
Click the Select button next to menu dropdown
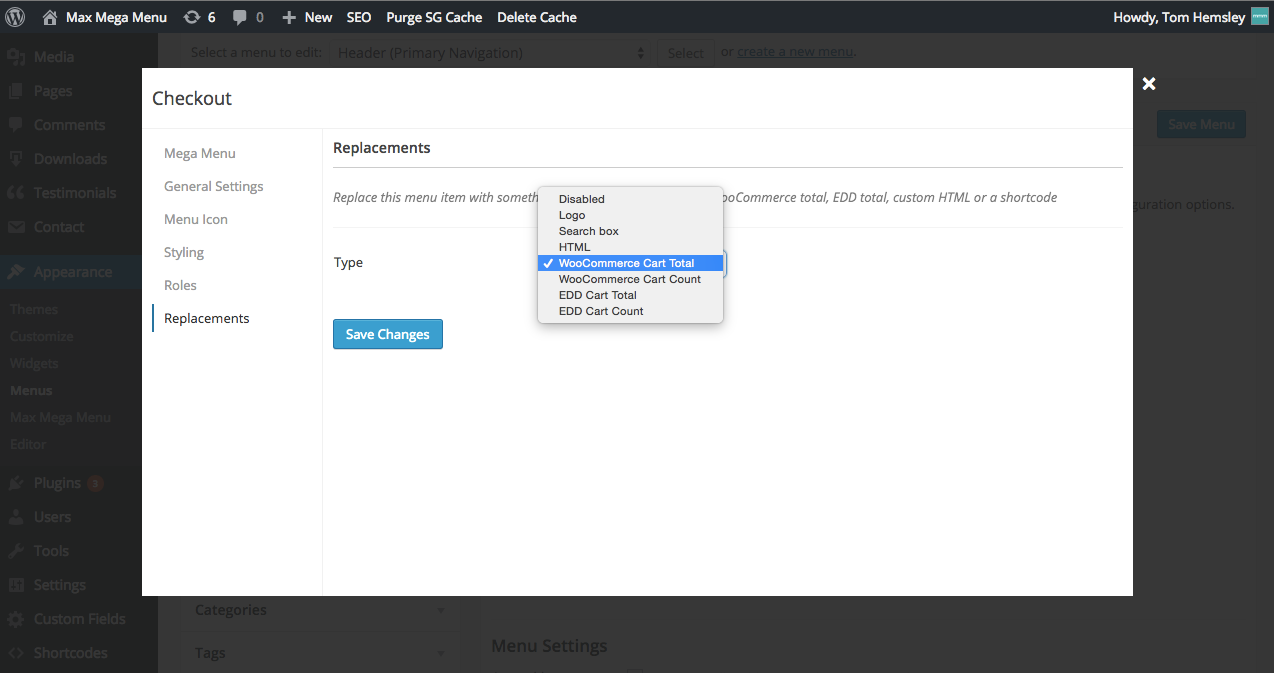pyautogui.click(x=686, y=53)
